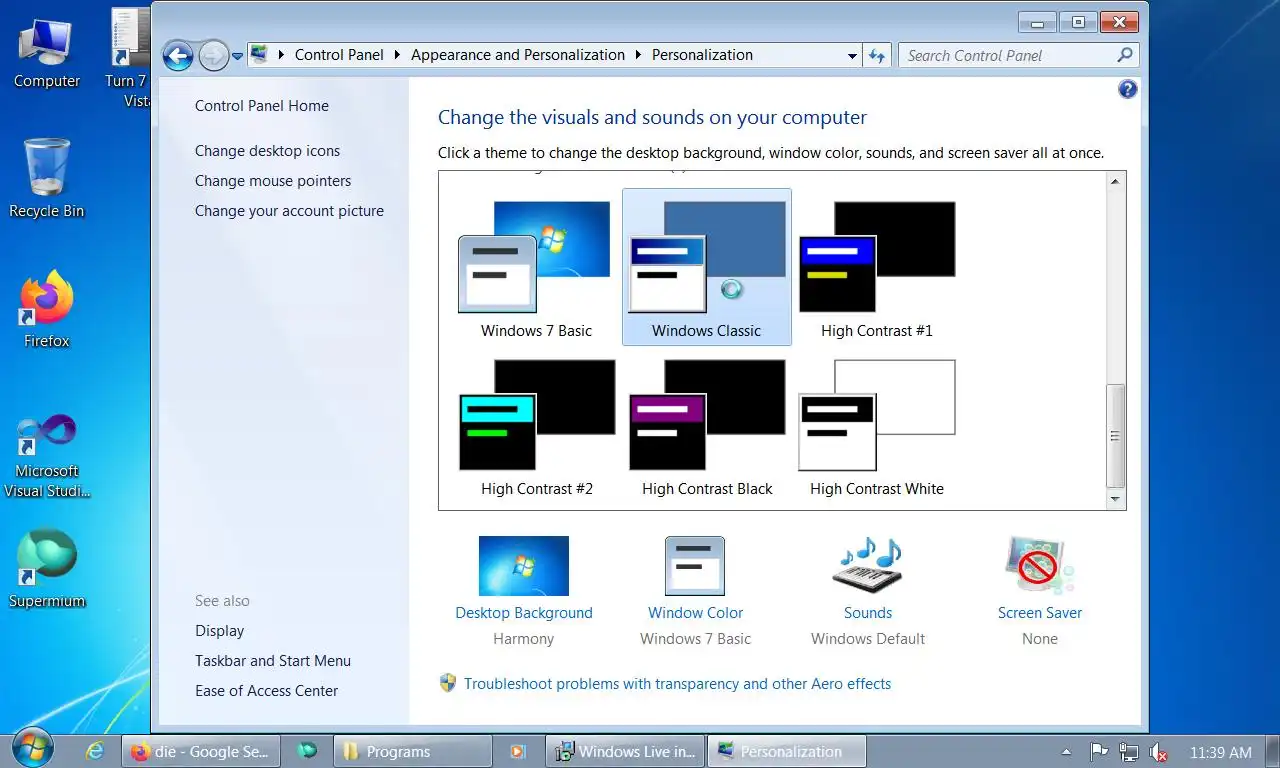1280x768 pixels.
Task: Open the Display link under See also
Action: (x=220, y=631)
